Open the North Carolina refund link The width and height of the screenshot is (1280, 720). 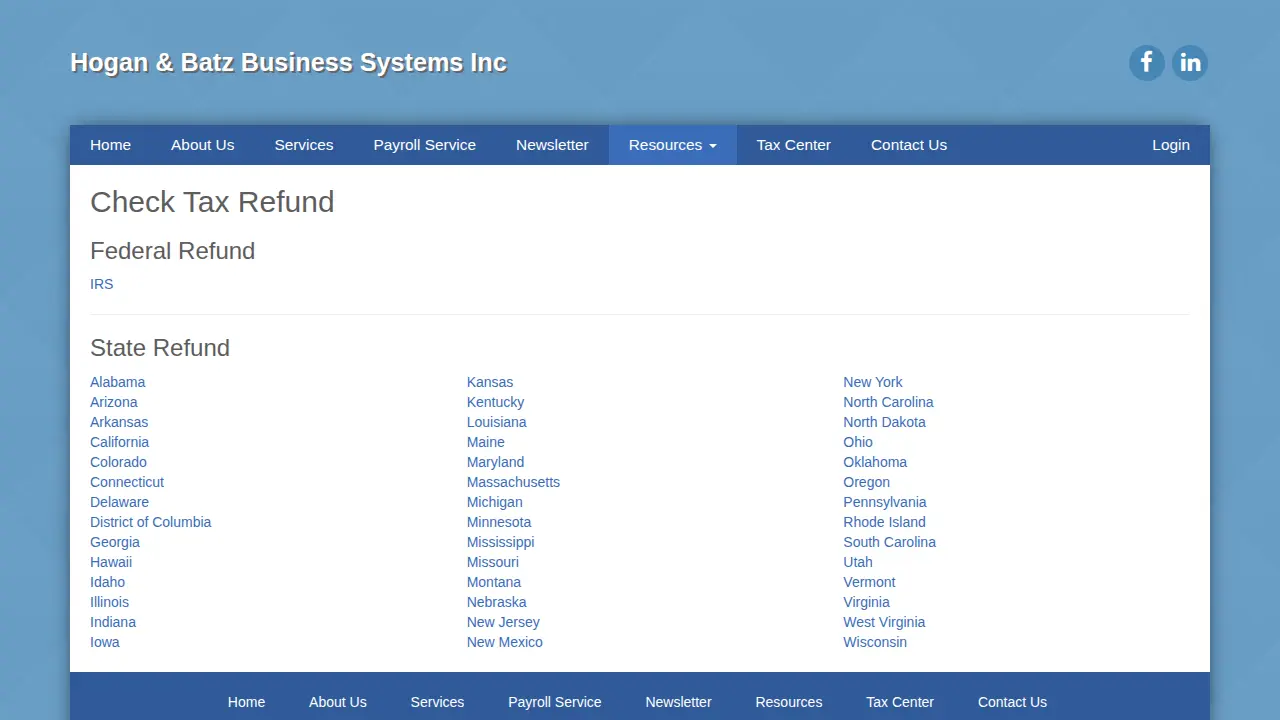point(888,402)
